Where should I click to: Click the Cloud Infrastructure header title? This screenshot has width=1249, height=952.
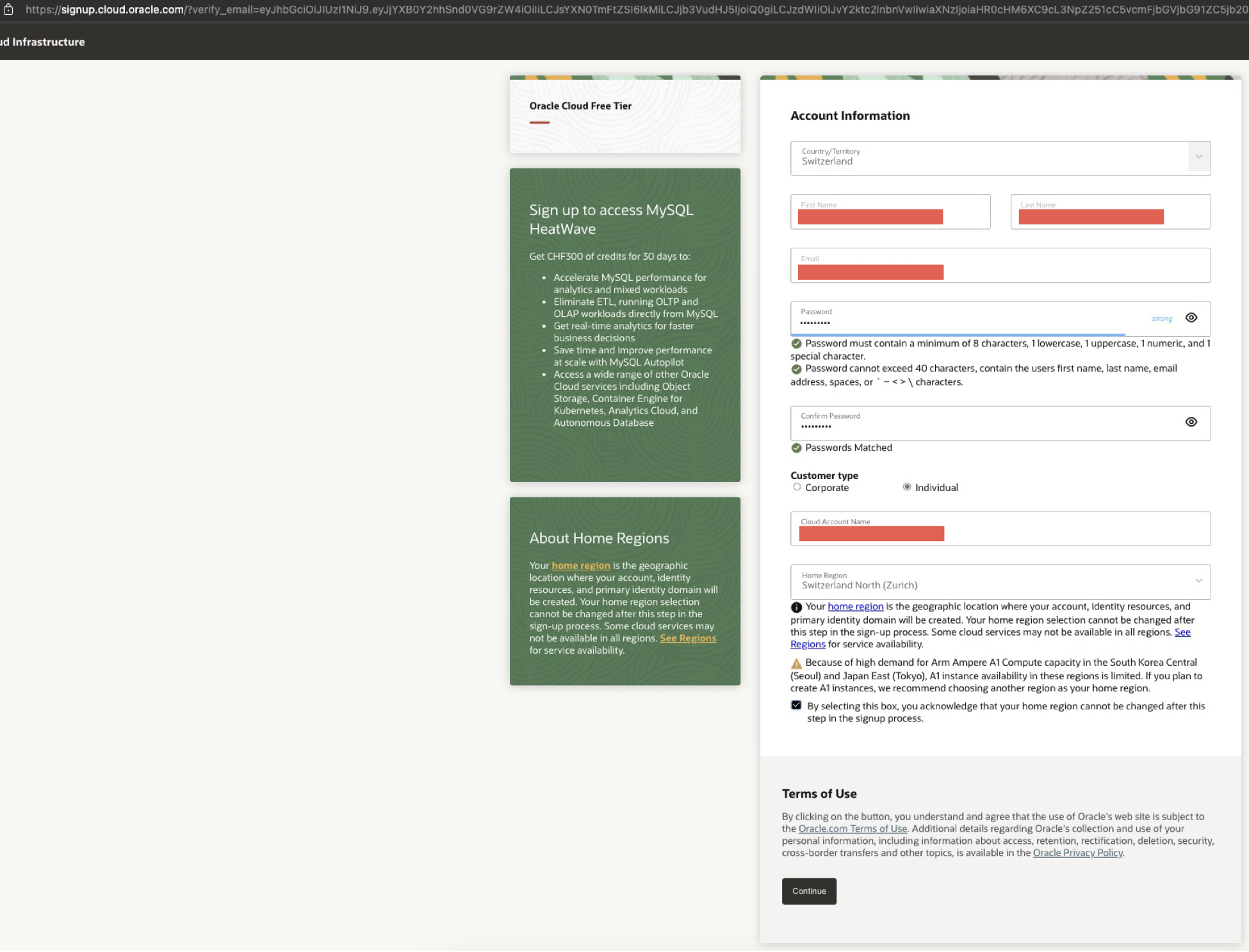click(42, 42)
